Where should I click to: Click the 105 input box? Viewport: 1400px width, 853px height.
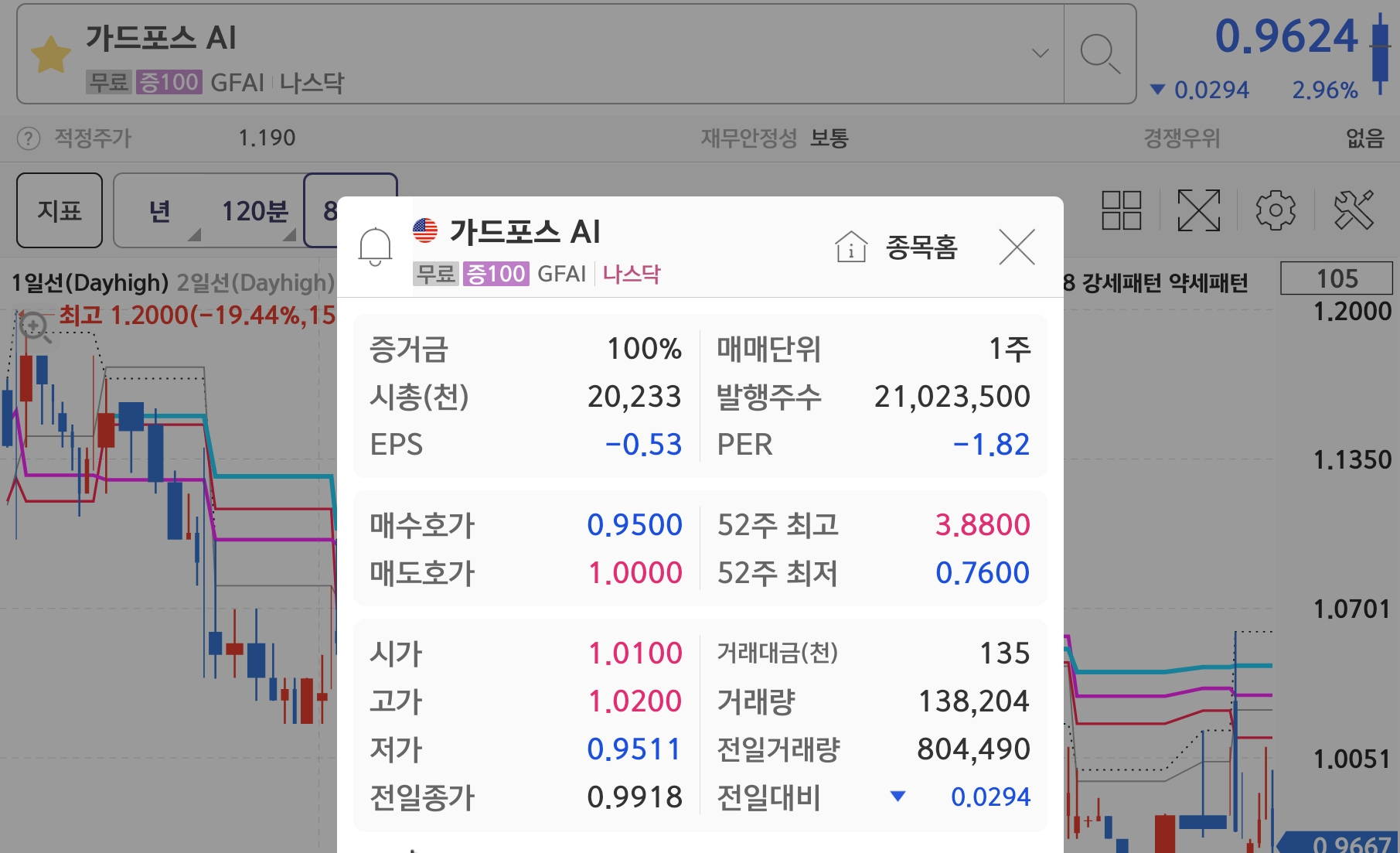pyautogui.click(x=1337, y=278)
